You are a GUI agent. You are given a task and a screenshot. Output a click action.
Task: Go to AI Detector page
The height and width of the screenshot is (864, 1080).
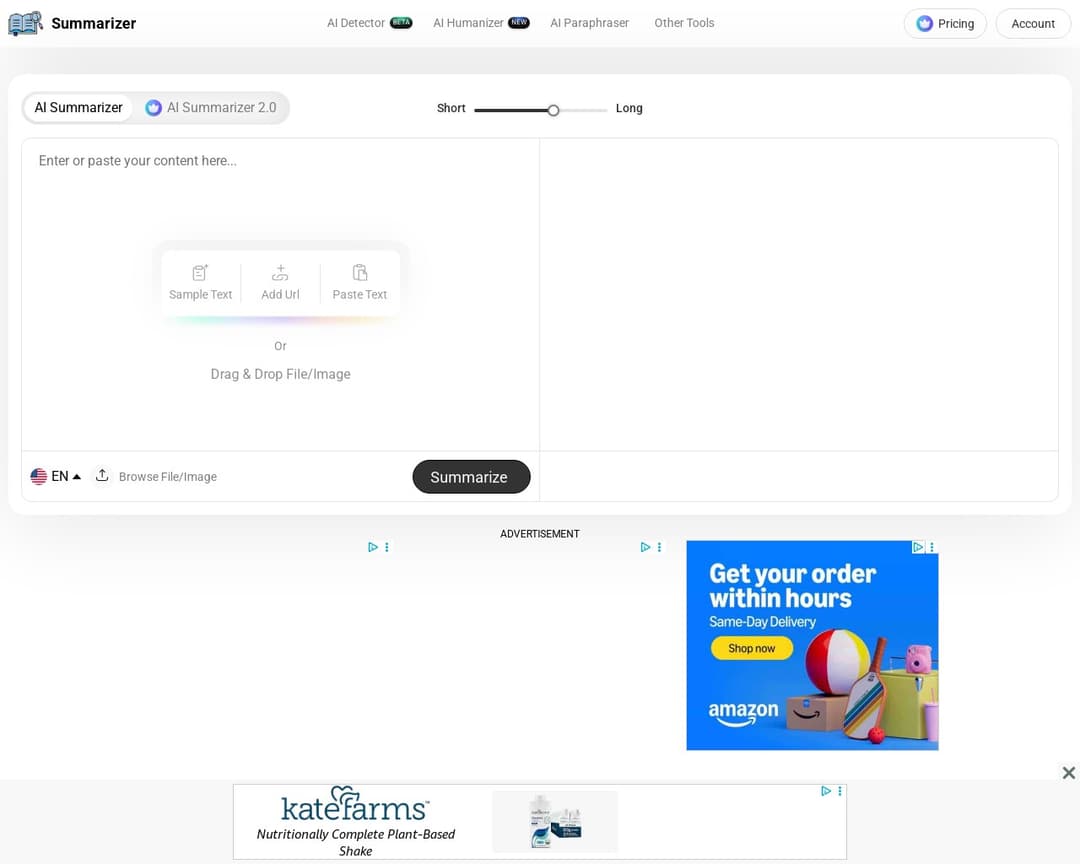pyautogui.click(x=356, y=23)
